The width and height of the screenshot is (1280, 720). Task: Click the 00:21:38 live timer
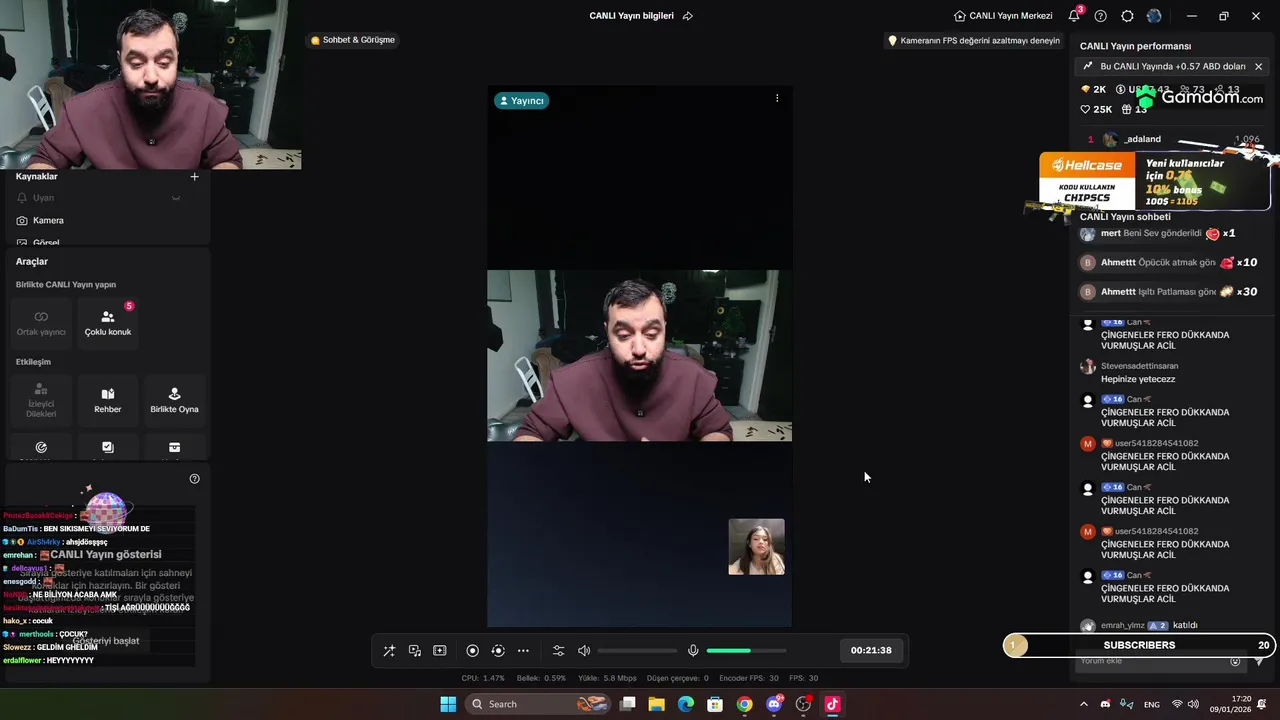(871, 650)
